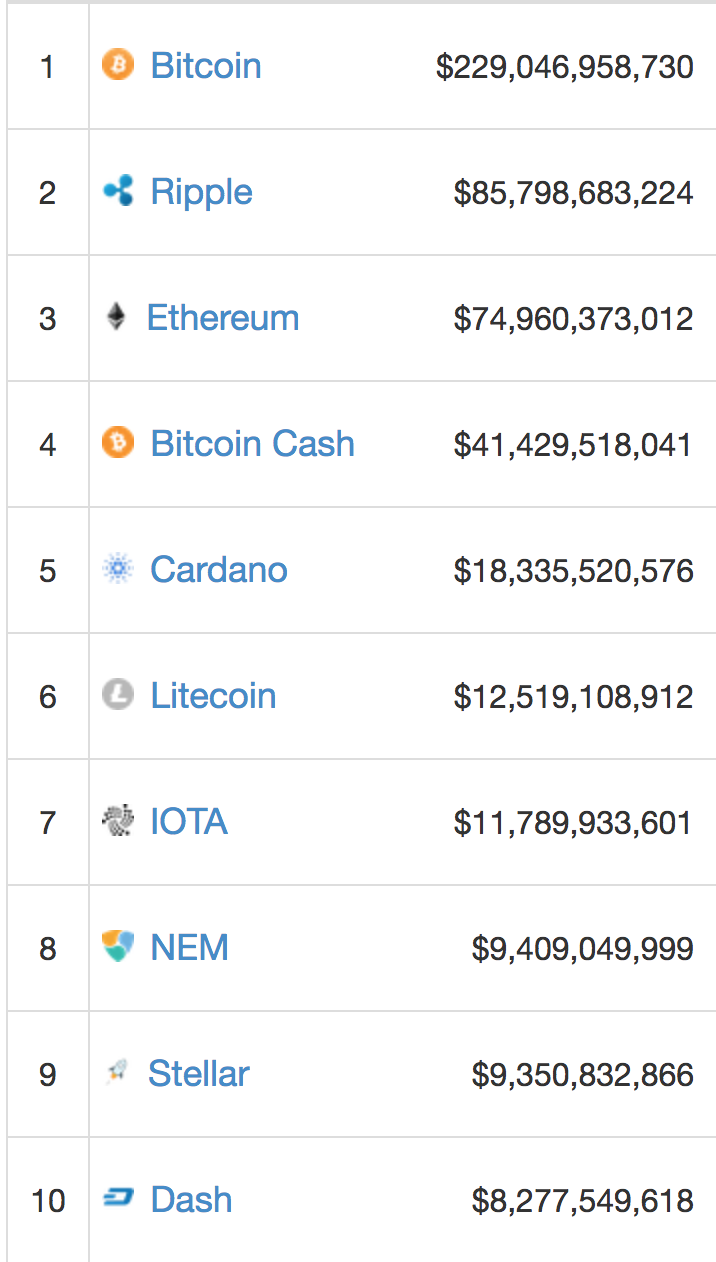
Task: Click the Bitcoin Cash logo icon
Action: pos(118,443)
